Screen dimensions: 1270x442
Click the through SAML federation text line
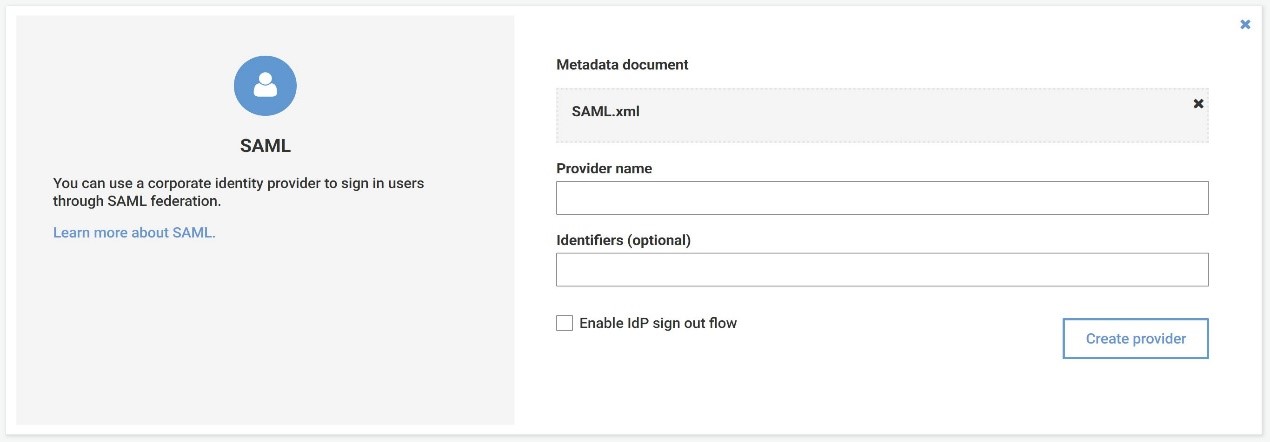[136, 201]
